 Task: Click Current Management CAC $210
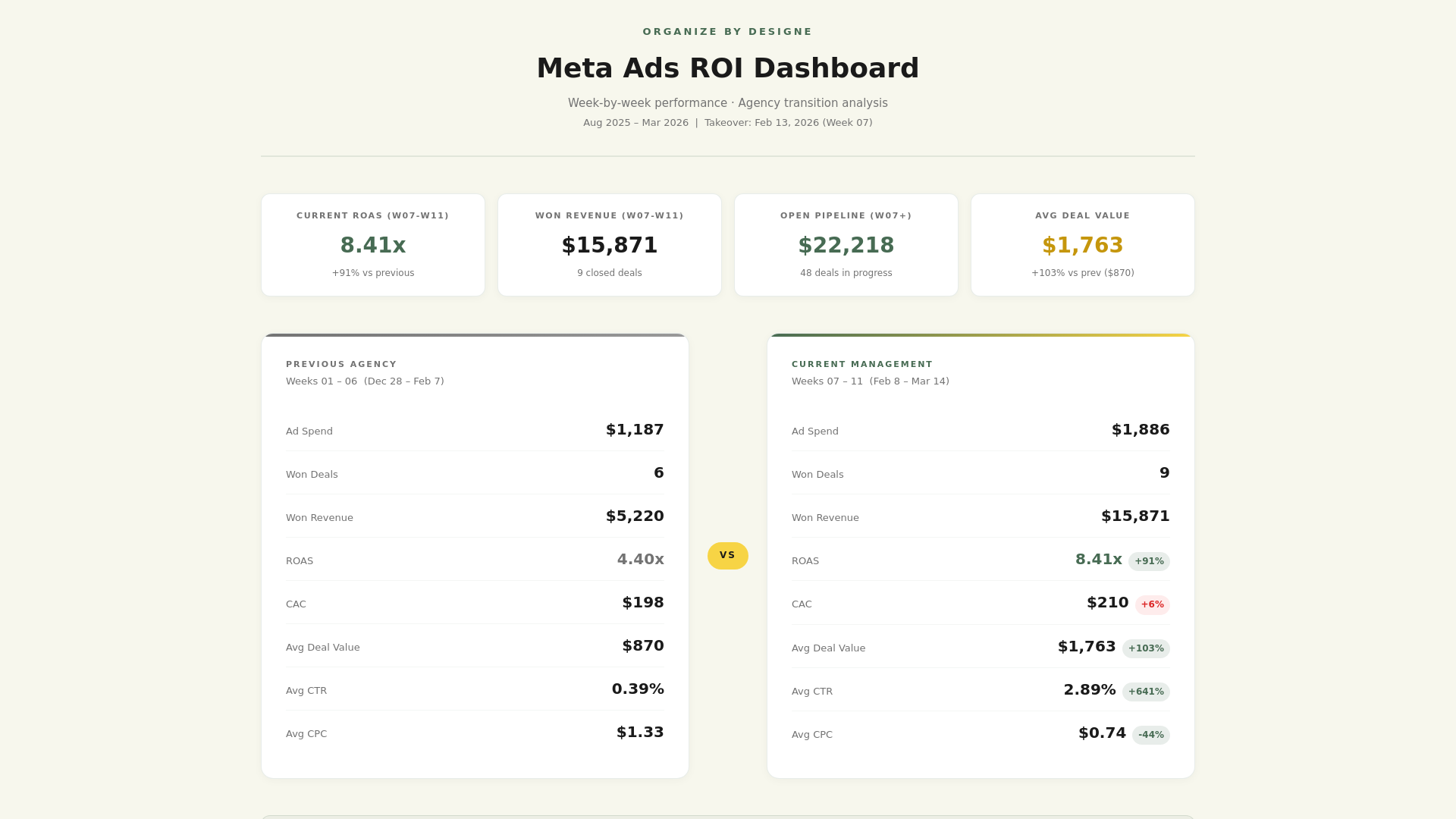[1108, 603]
